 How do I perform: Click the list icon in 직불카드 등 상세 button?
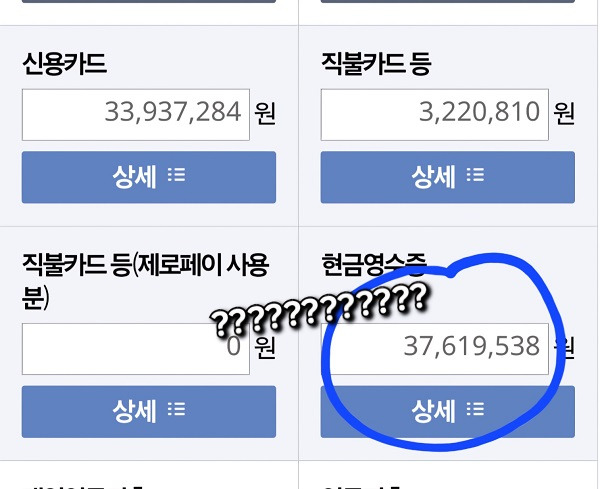[475, 175]
